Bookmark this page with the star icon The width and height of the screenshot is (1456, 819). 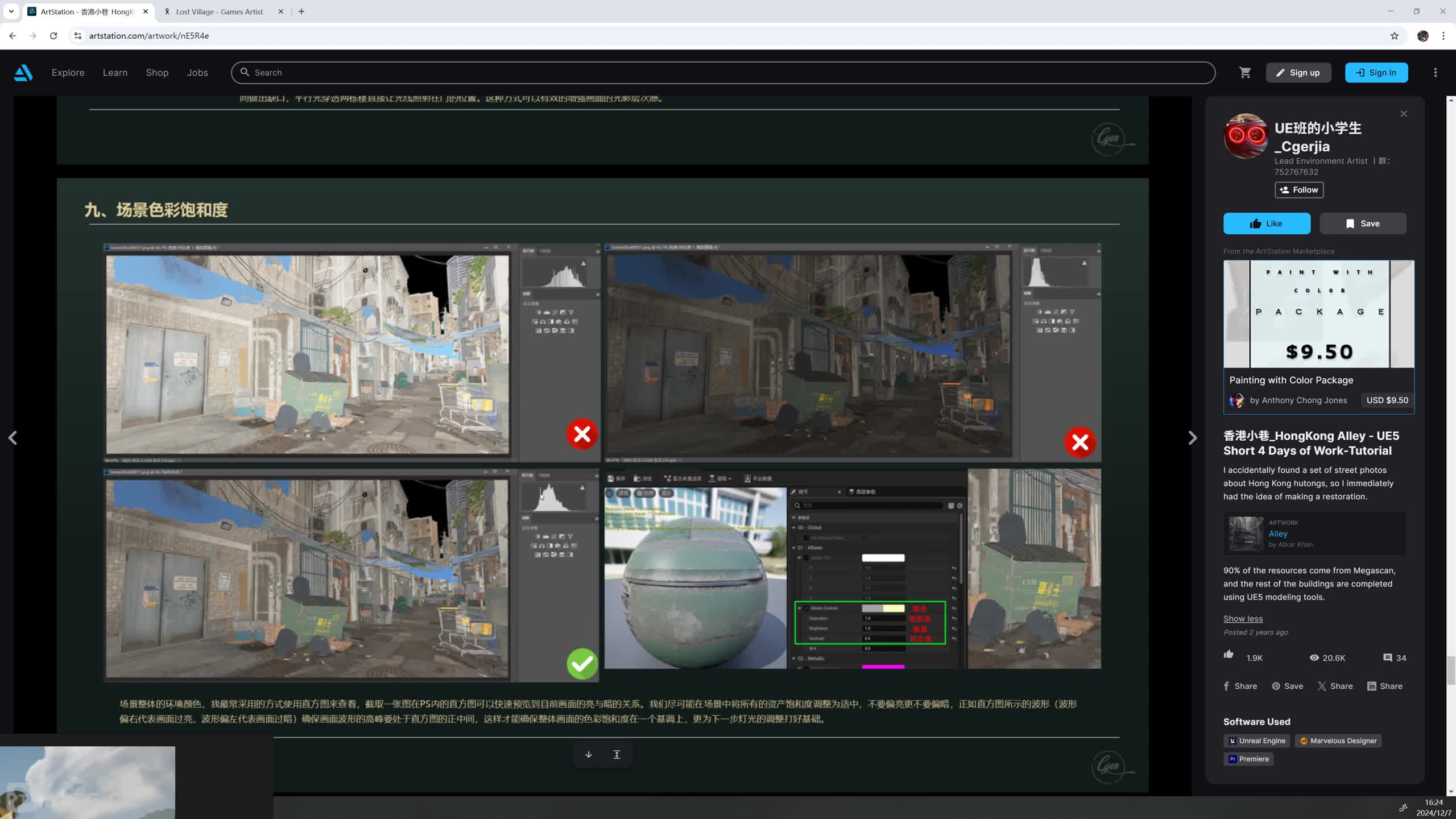coord(1394,36)
